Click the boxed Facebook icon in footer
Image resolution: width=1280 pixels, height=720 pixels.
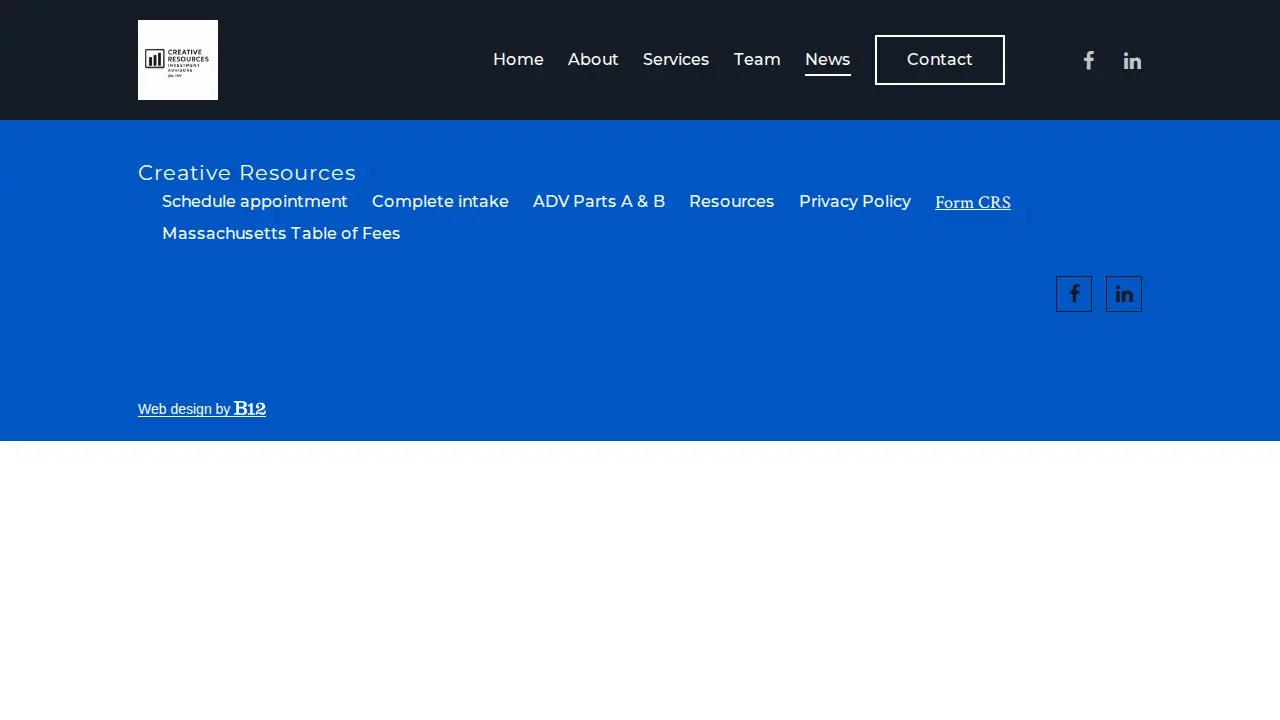[1074, 294]
